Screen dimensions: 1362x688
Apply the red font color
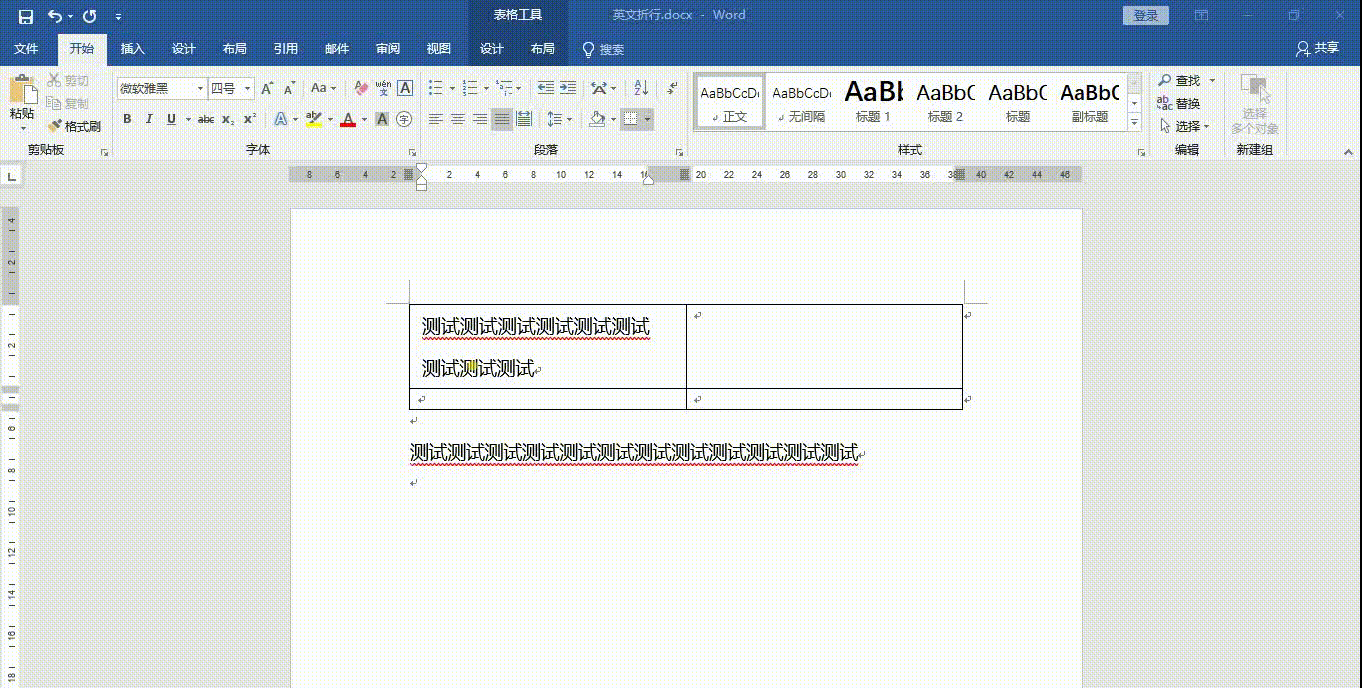tap(348, 119)
